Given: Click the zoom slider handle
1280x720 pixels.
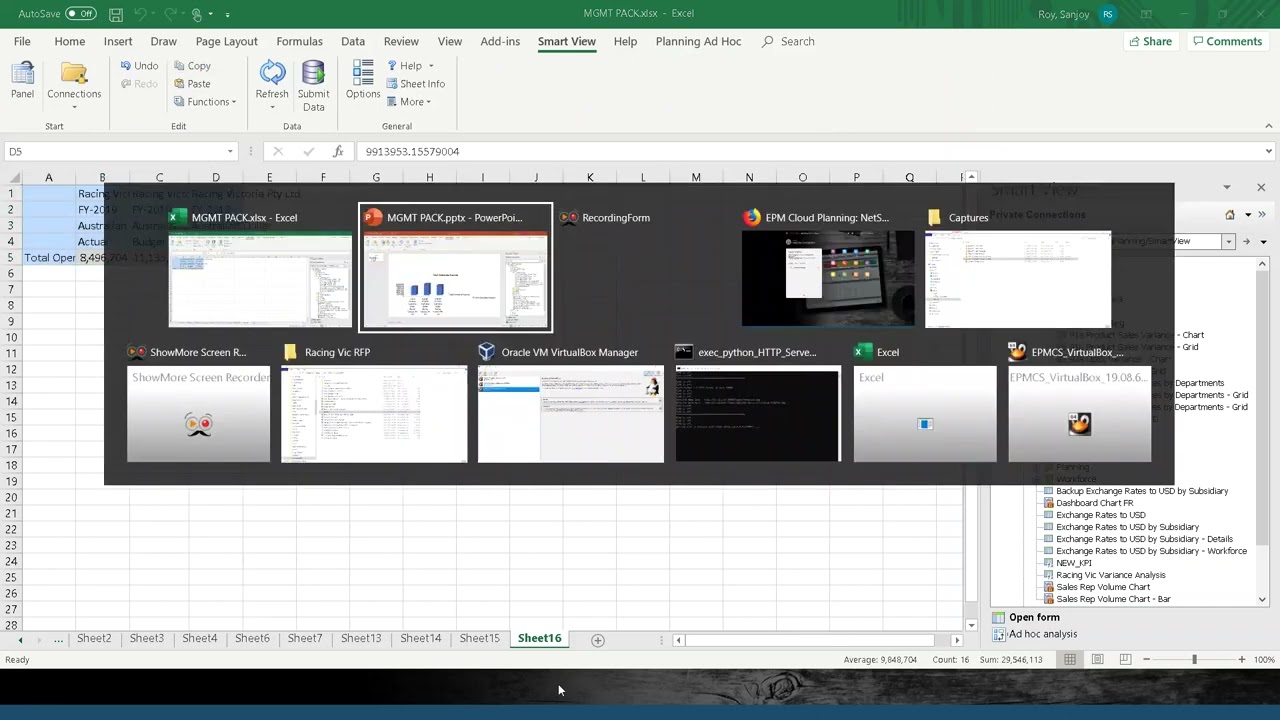Looking at the screenshot, I should (1194, 659).
